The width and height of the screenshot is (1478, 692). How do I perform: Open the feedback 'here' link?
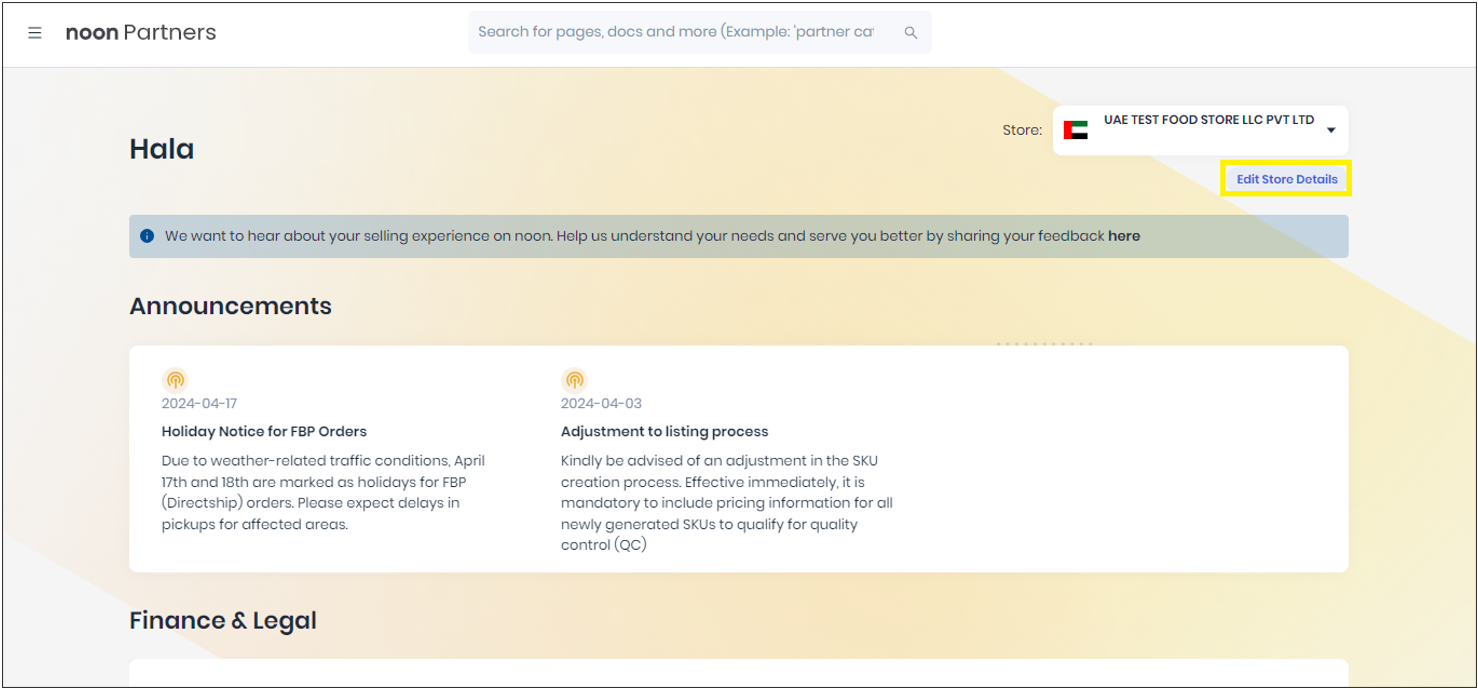click(x=1124, y=236)
